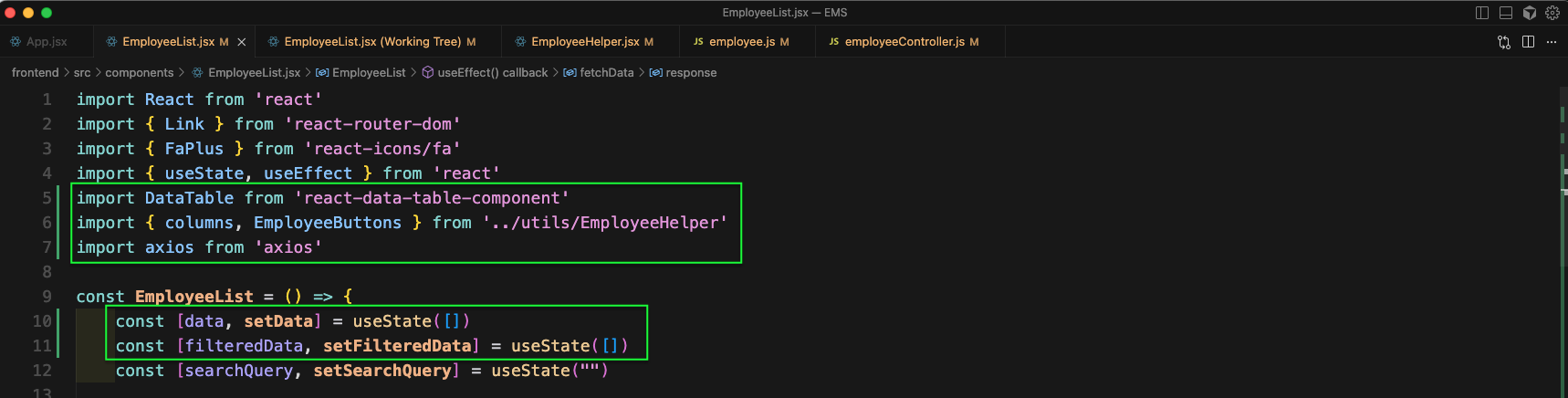
Task: Toggle bottom panel layout icon
Action: point(1506,13)
